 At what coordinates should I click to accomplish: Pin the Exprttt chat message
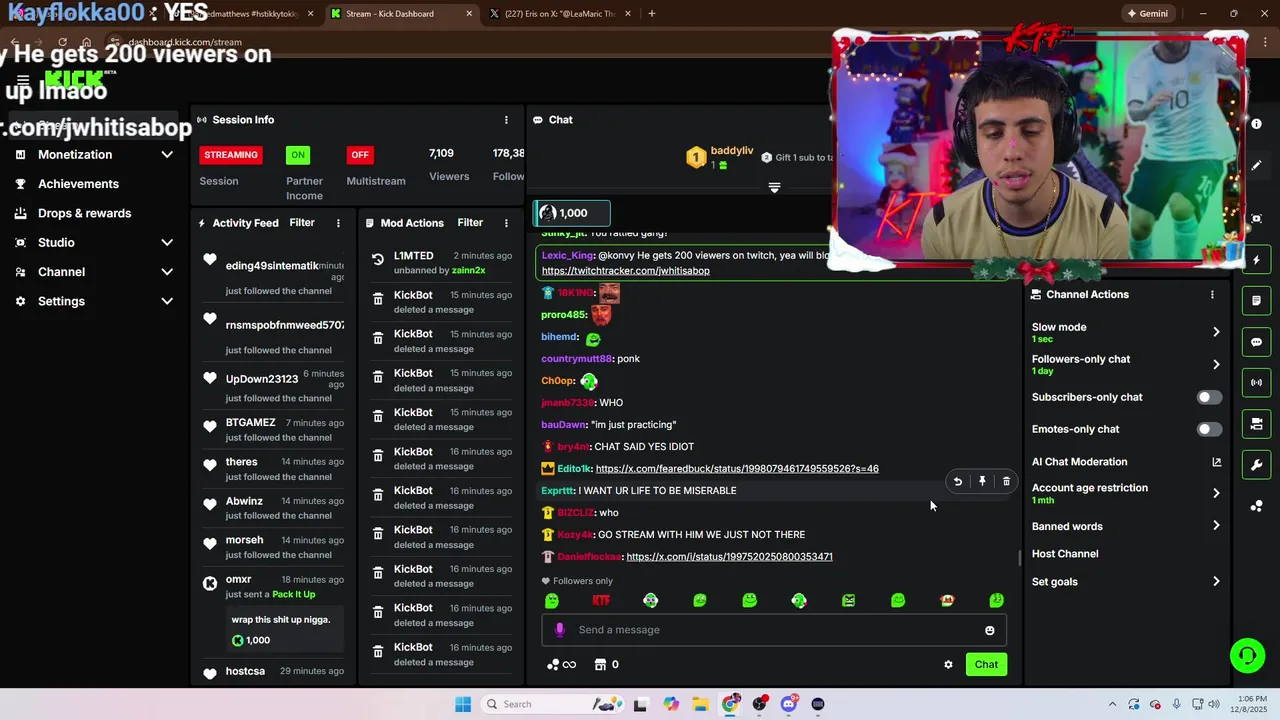[982, 482]
